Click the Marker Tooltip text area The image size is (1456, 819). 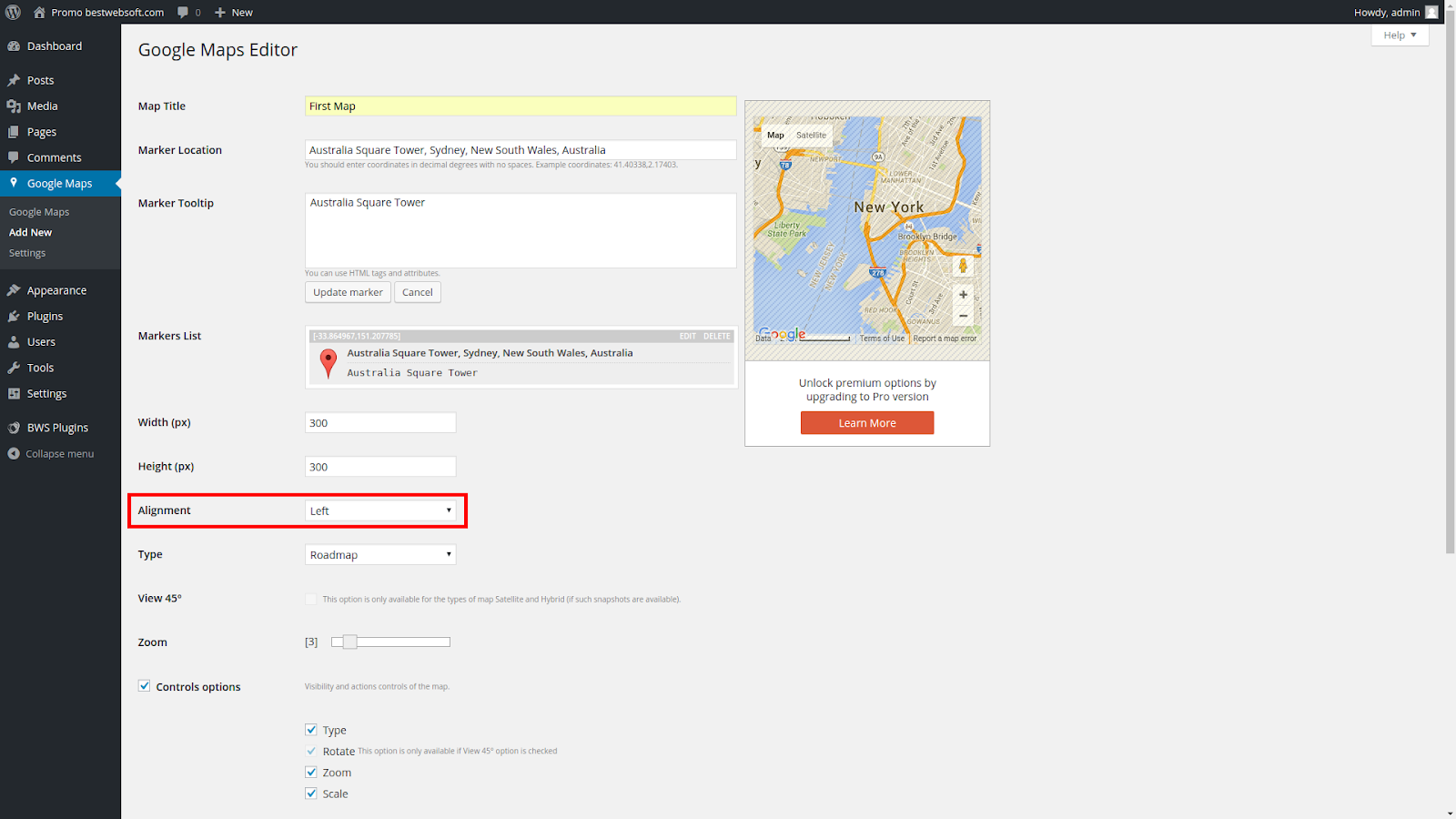pyautogui.click(x=521, y=230)
